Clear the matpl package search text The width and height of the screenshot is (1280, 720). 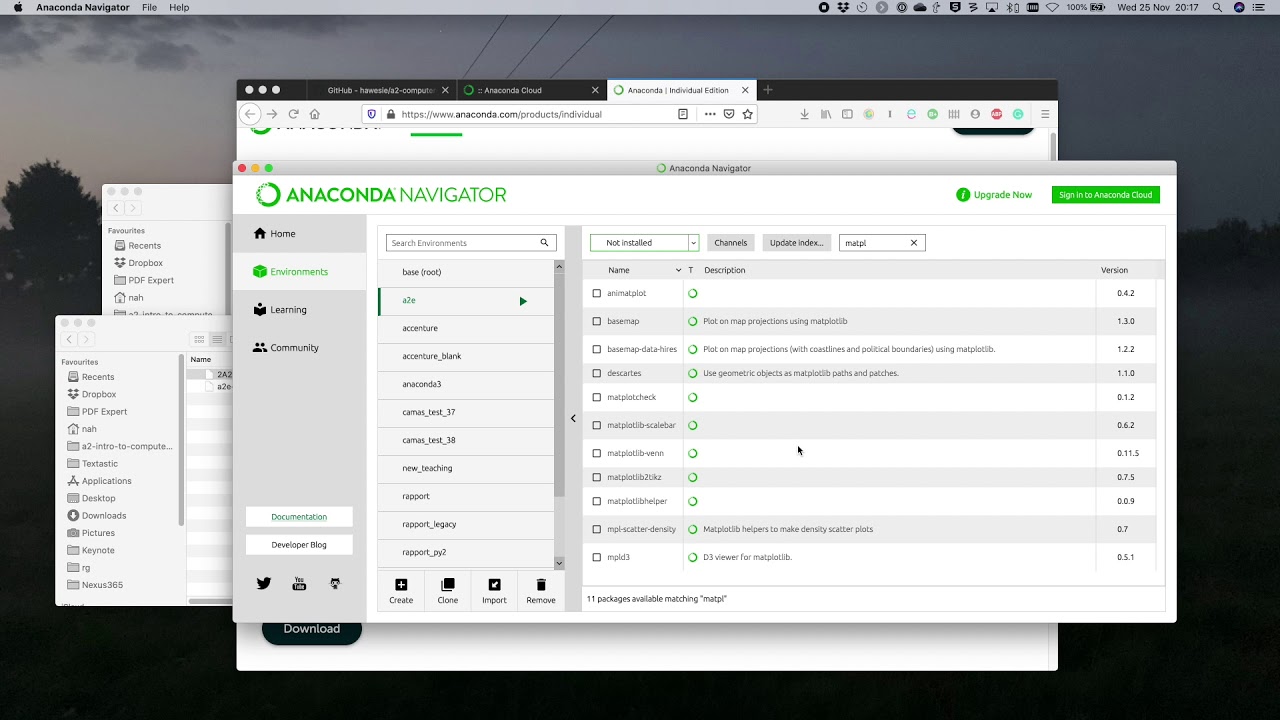(x=913, y=243)
